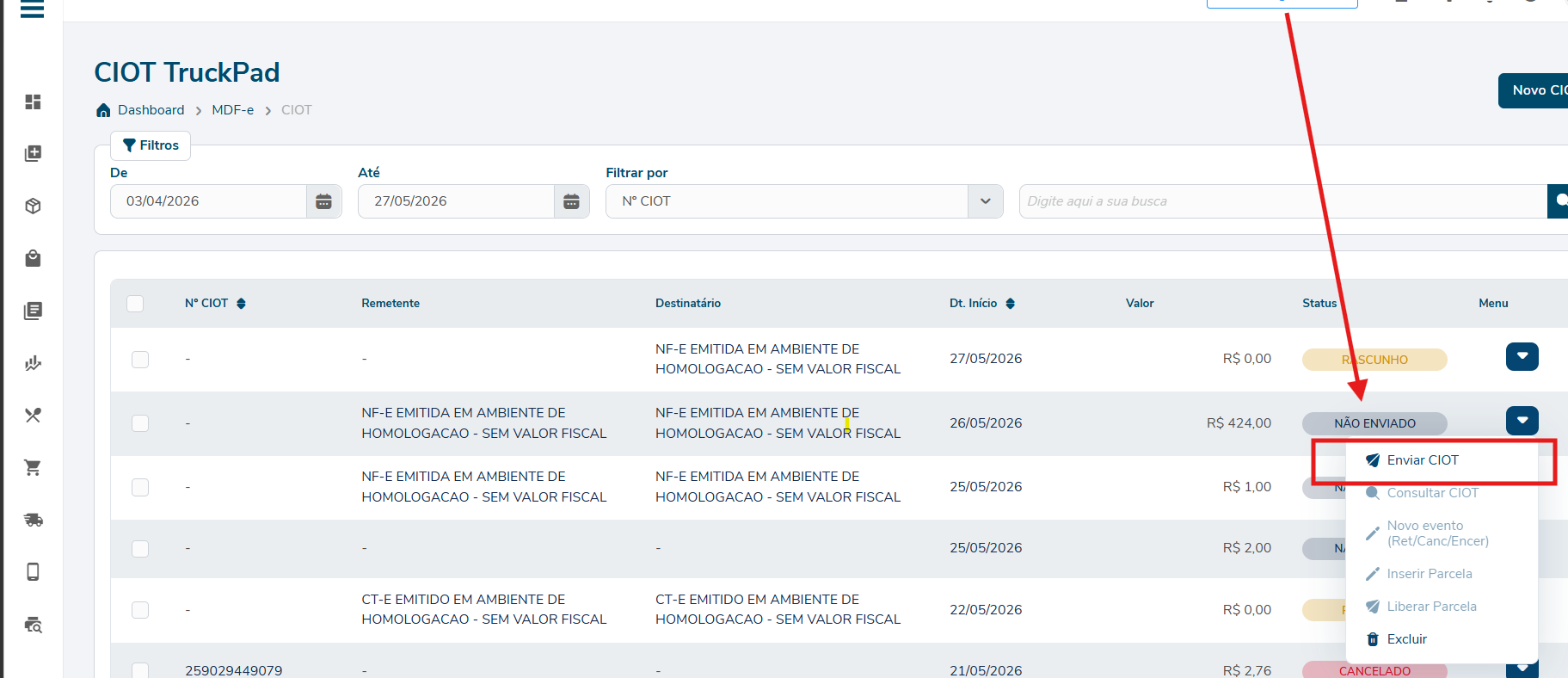Check the row dated 22/05/2026
The image size is (1568, 678).
(x=140, y=610)
